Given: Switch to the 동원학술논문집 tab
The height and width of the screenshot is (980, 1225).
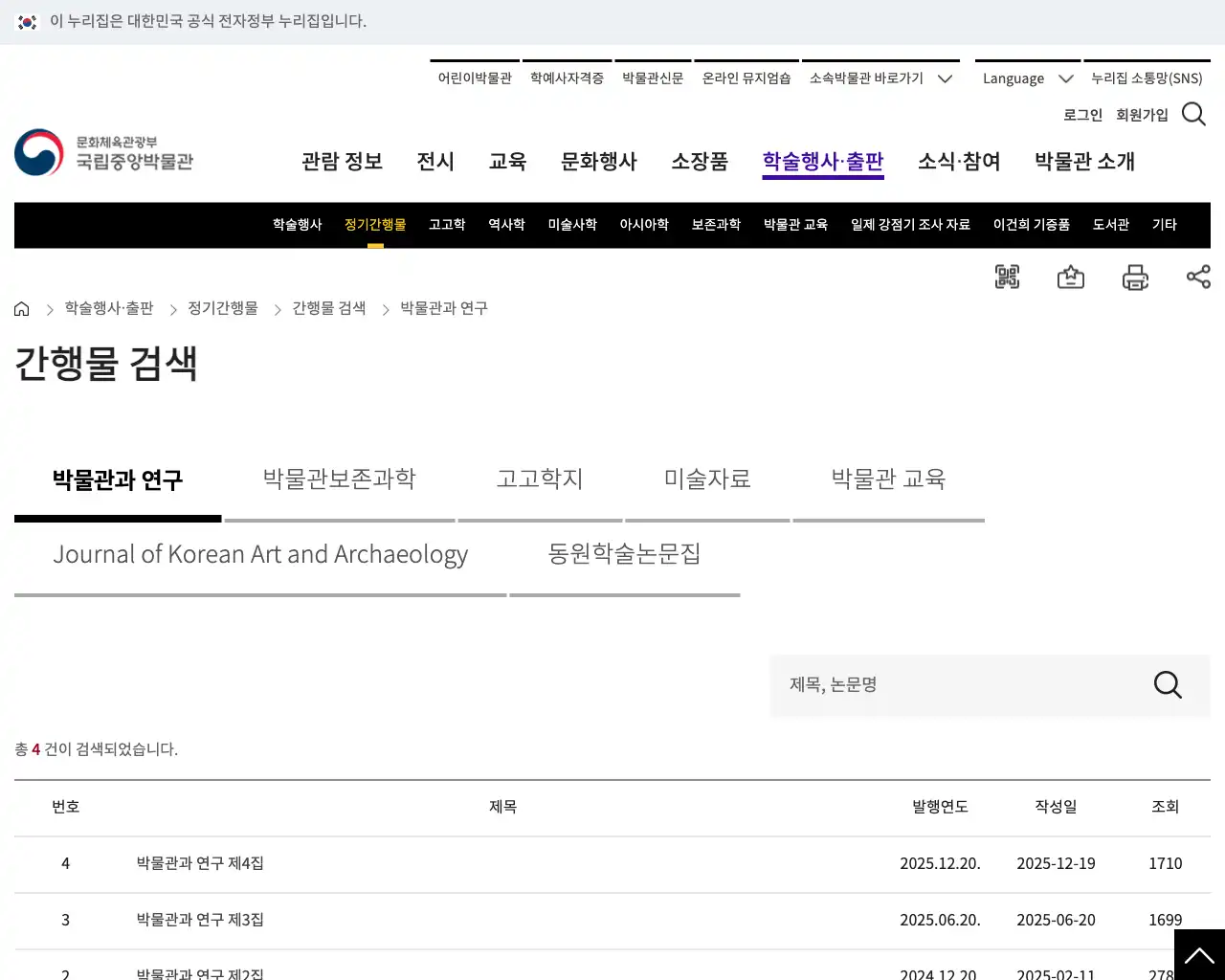Looking at the screenshot, I should [x=624, y=555].
